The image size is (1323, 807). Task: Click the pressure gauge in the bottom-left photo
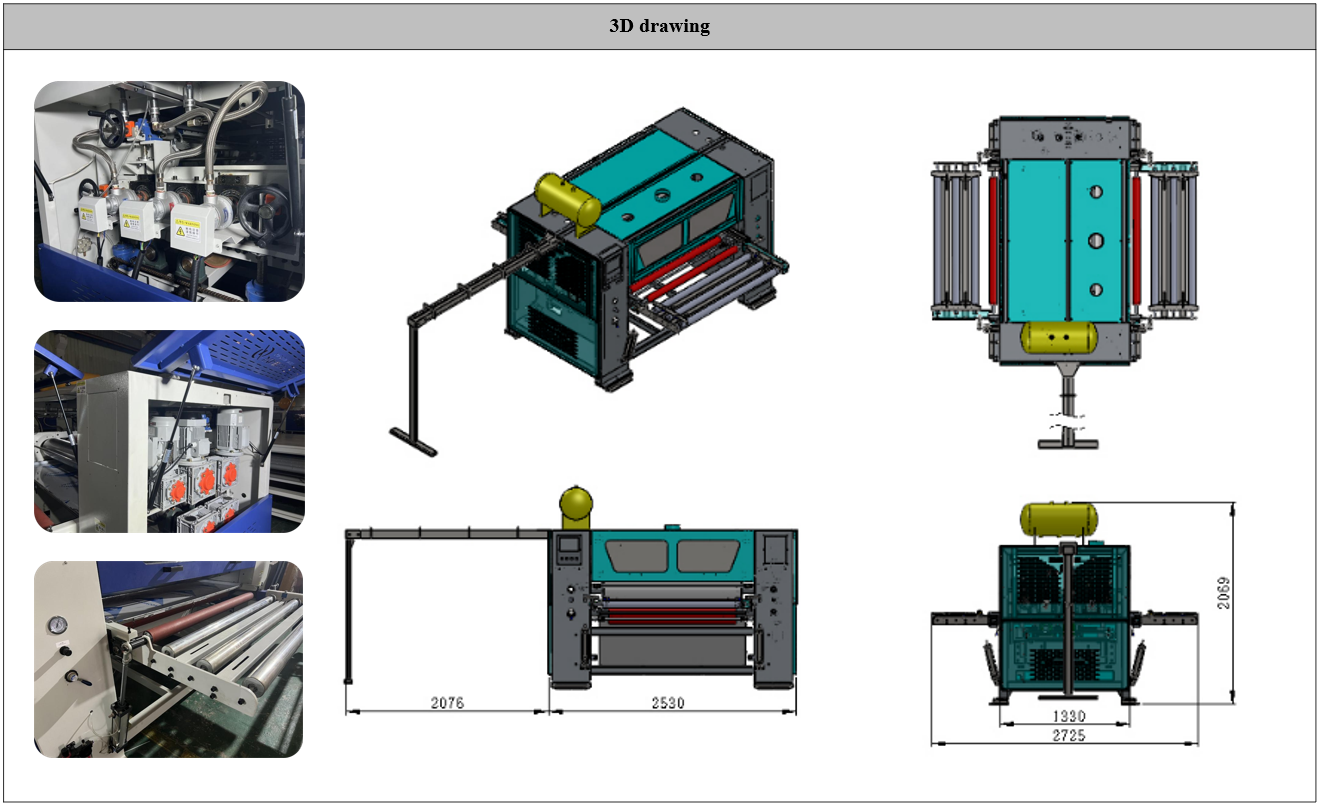click(57, 624)
